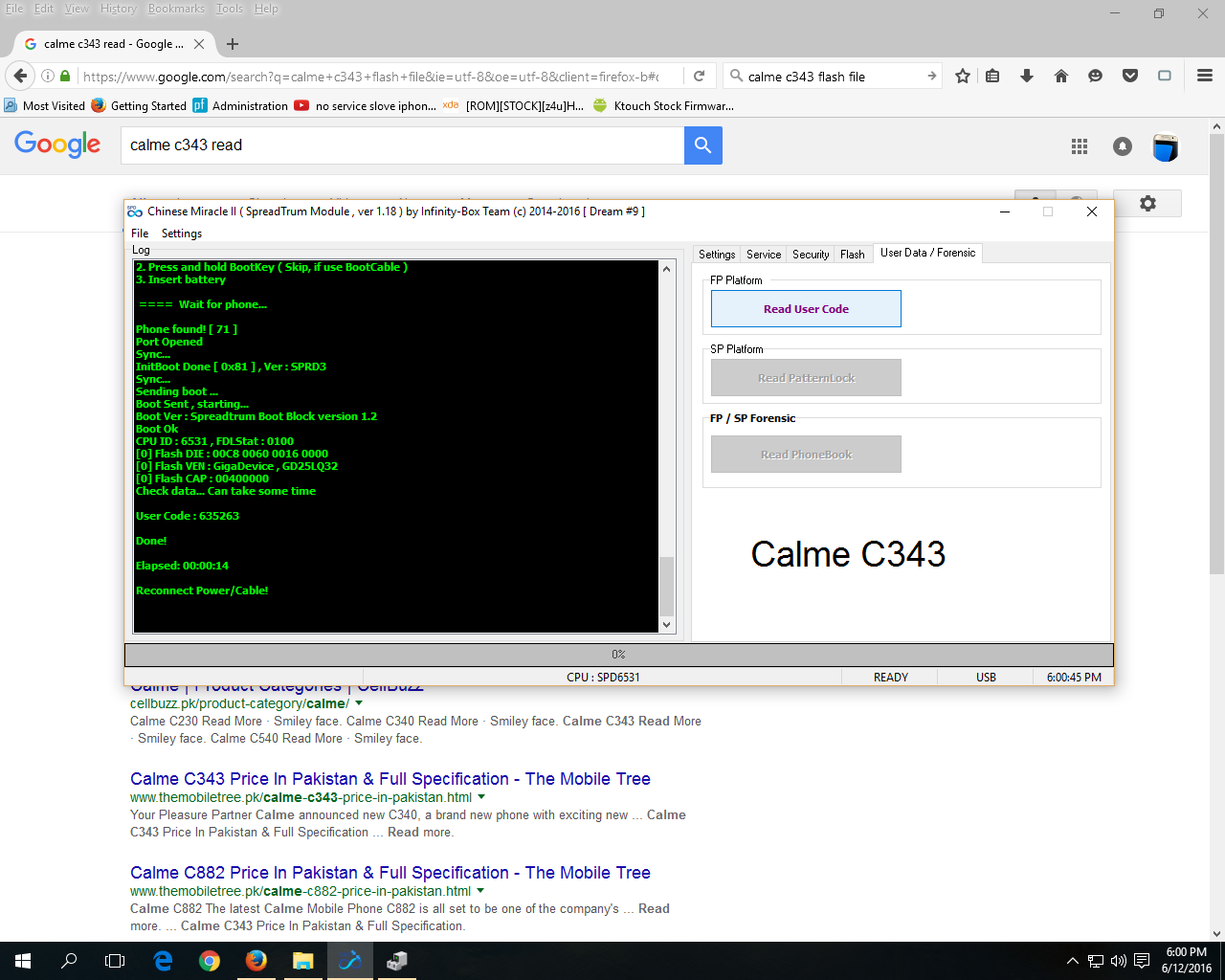Launch Google Chrome from the taskbar
1225x980 pixels.
click(210, 961)
